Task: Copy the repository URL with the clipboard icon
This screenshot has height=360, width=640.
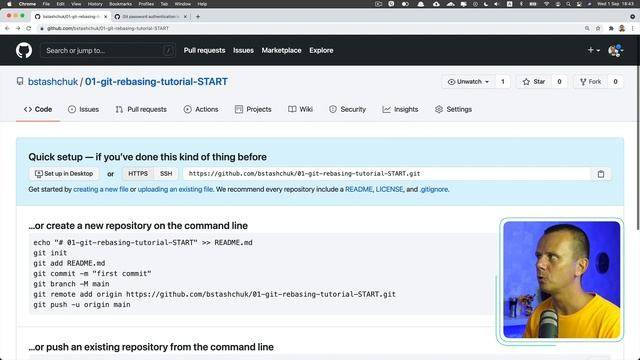Action: tap(601, 174)
